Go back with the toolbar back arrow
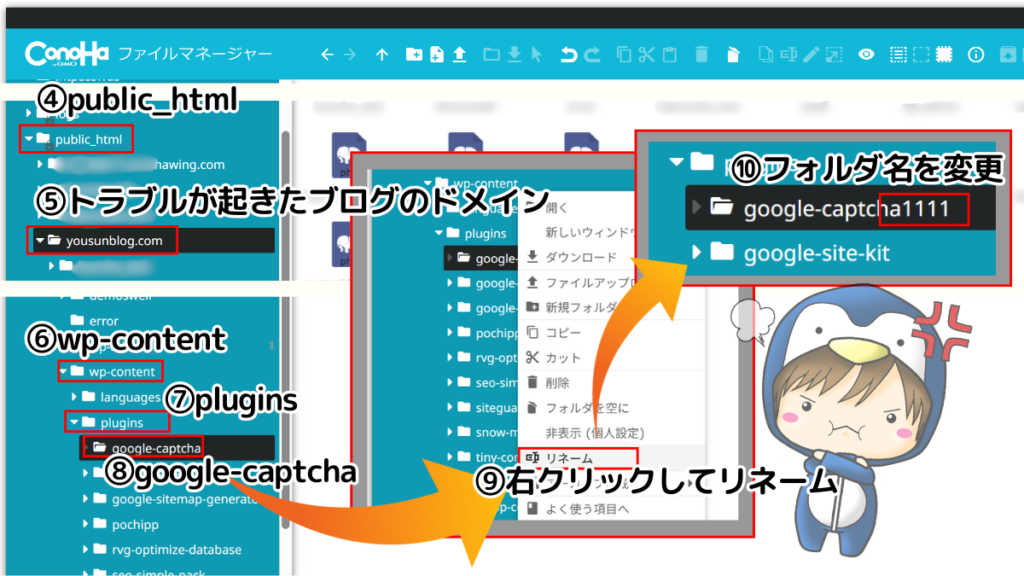The height and width of the screenshot is (576, 1024). [327, 55]
